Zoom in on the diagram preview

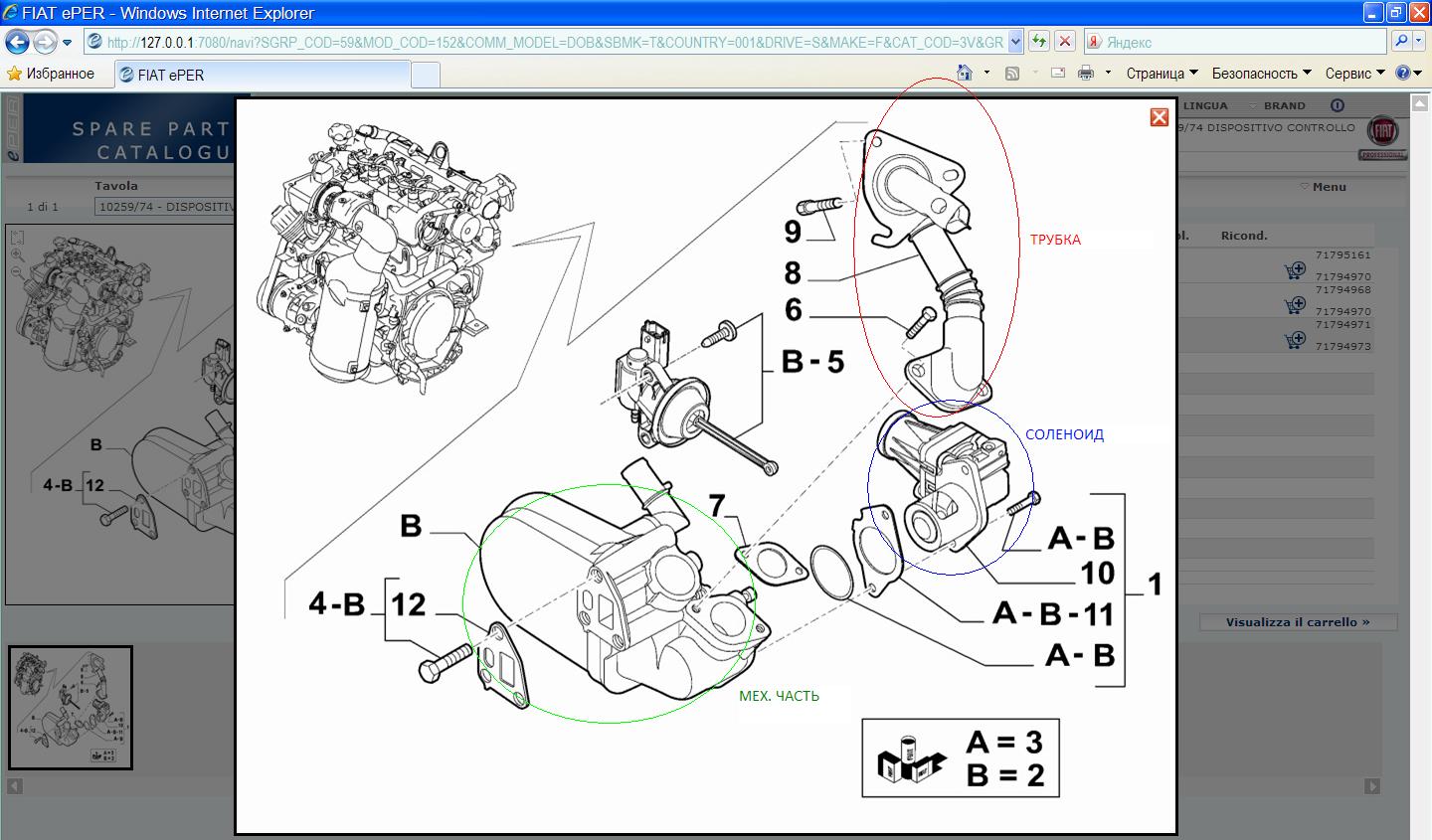pos(17,254)
